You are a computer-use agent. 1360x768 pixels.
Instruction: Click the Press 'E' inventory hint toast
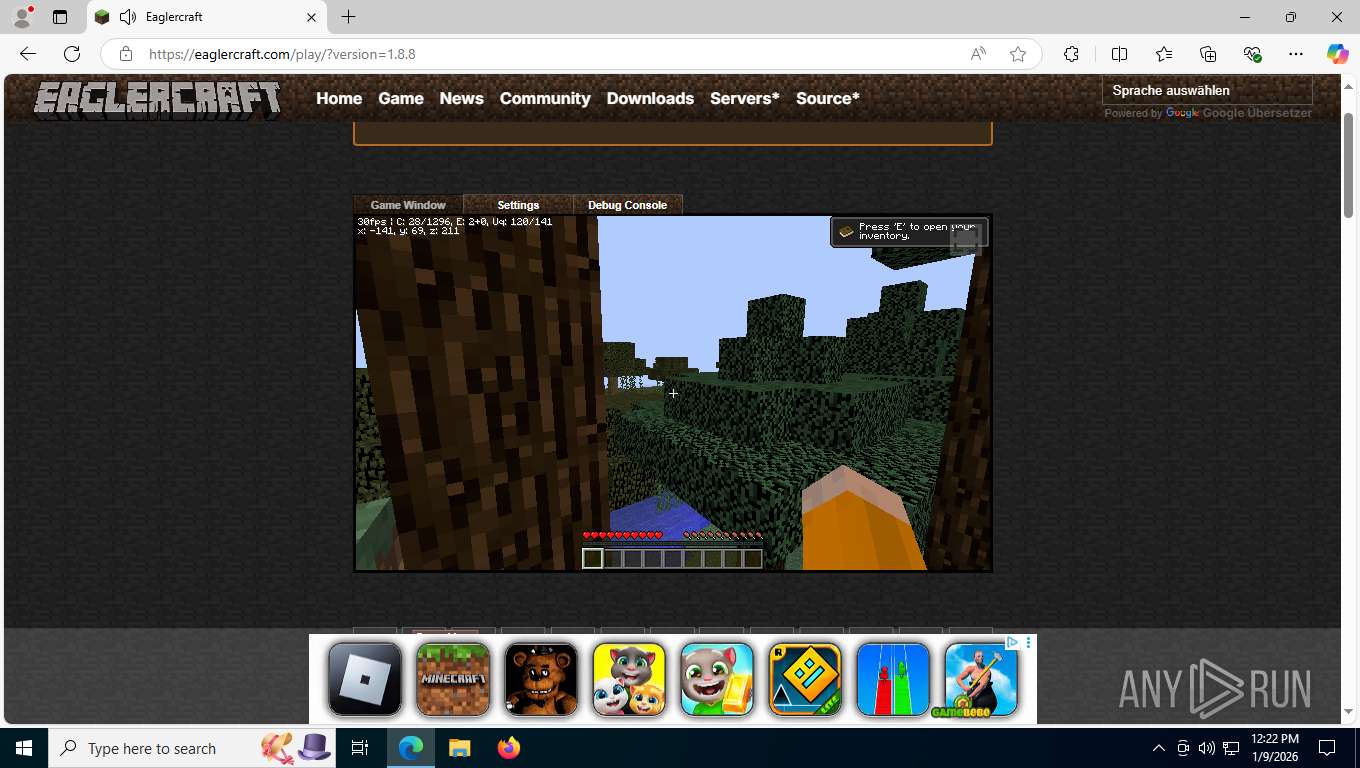(909, 232)
